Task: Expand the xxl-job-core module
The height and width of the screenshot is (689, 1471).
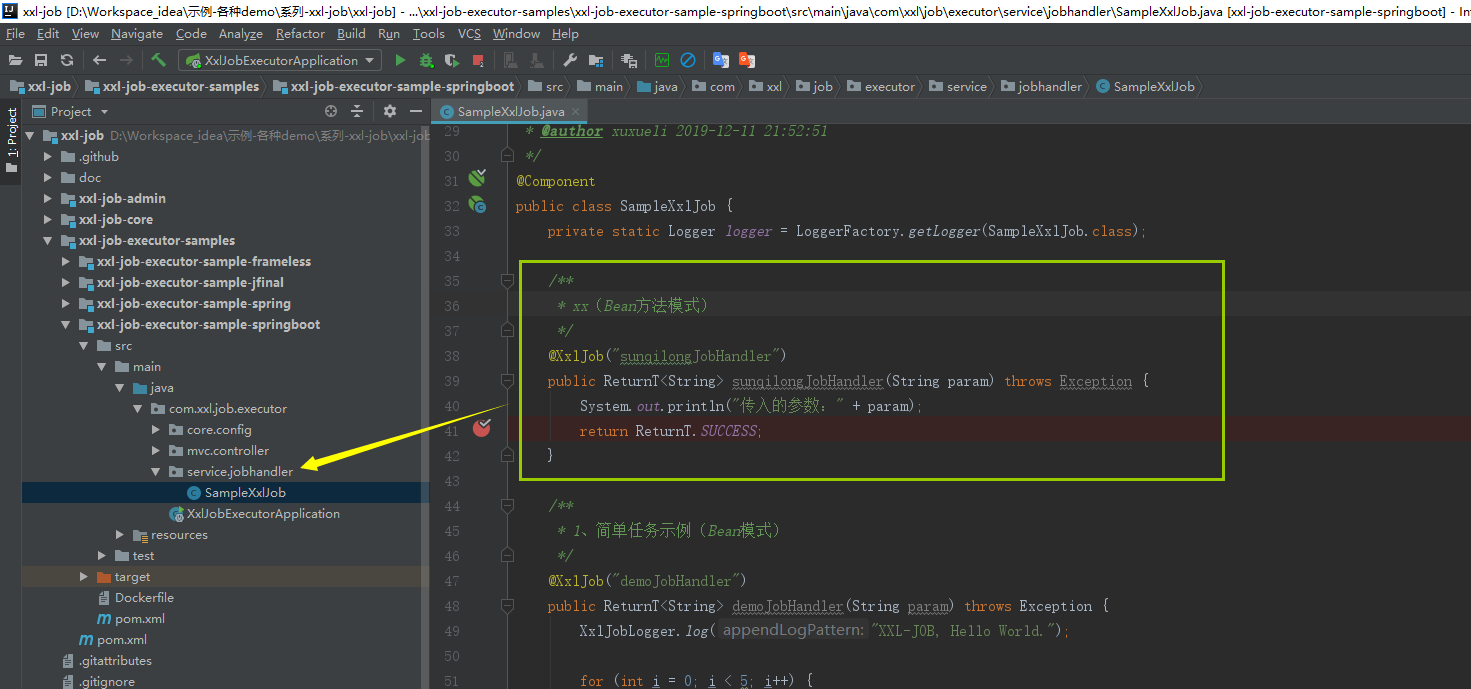Action: [48, 219]
